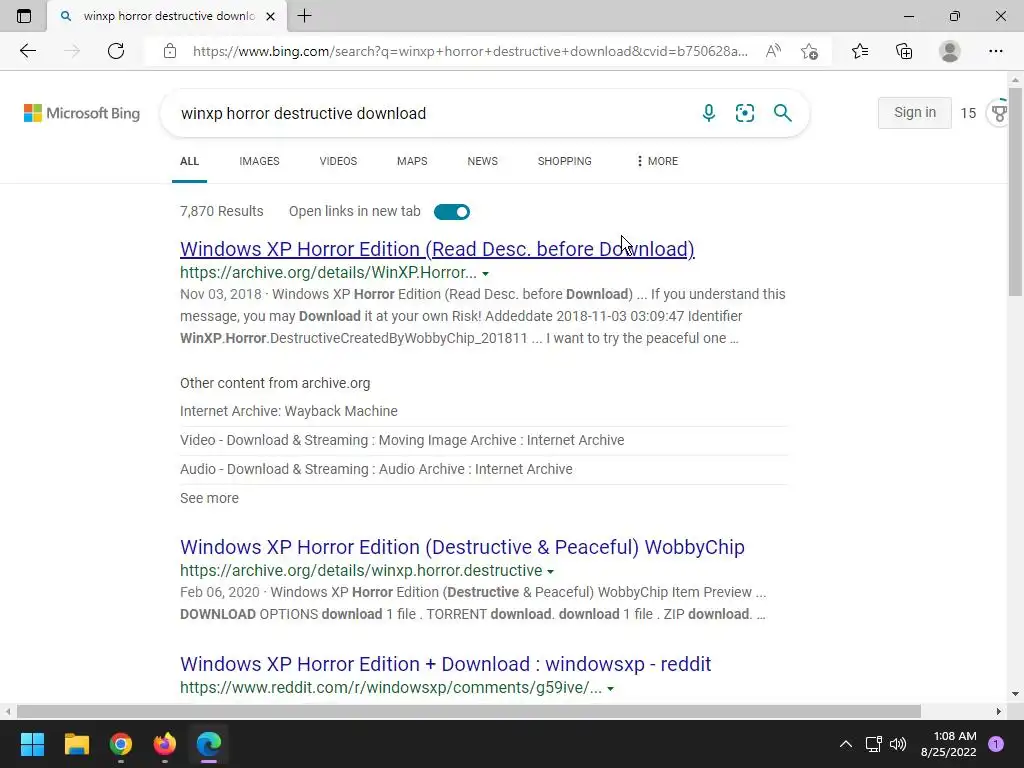1024x768 pixels.
Task: Click the 7,870 Results count text
Action: coord(222,212)
